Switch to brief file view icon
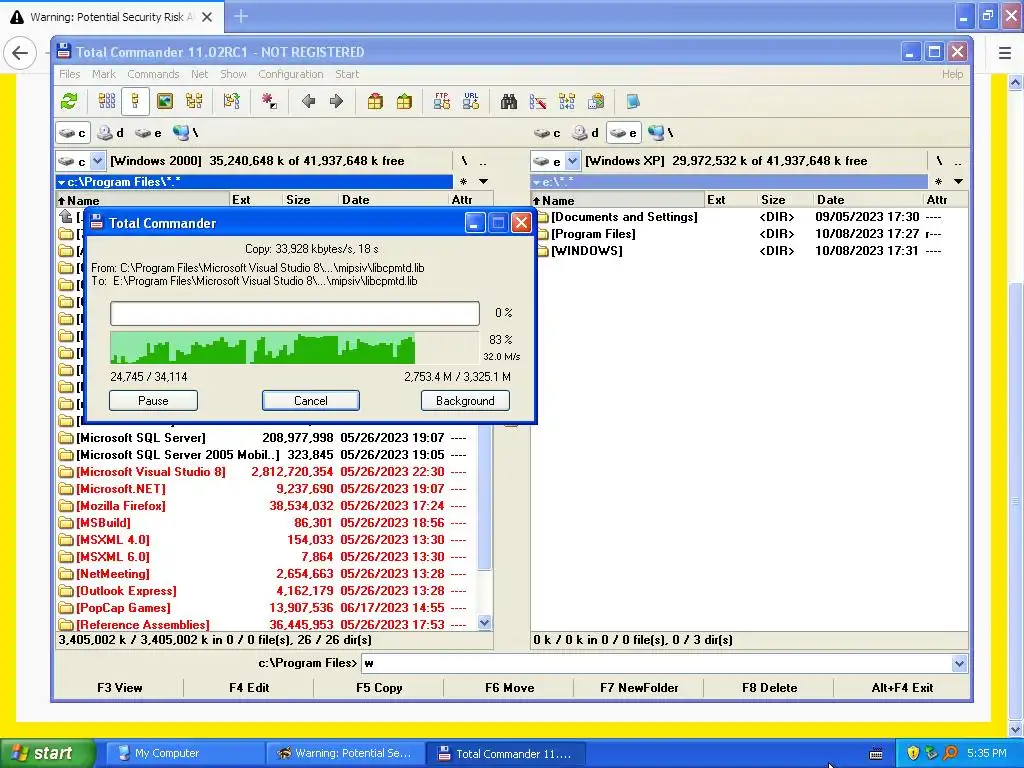The image size is (1024, 768). click(107, 101)
